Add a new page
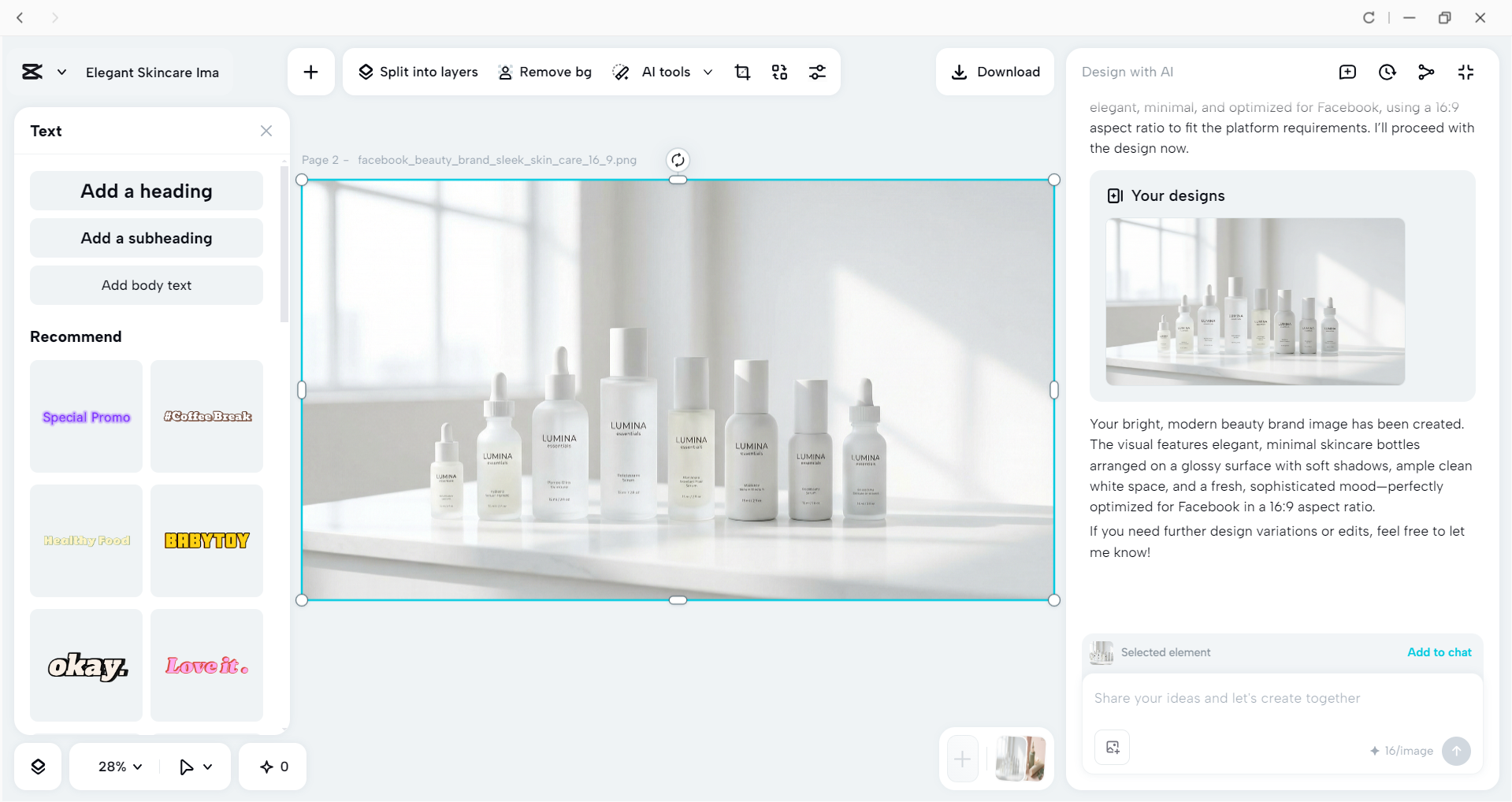The image size is (1512, 802). point(963,759)
